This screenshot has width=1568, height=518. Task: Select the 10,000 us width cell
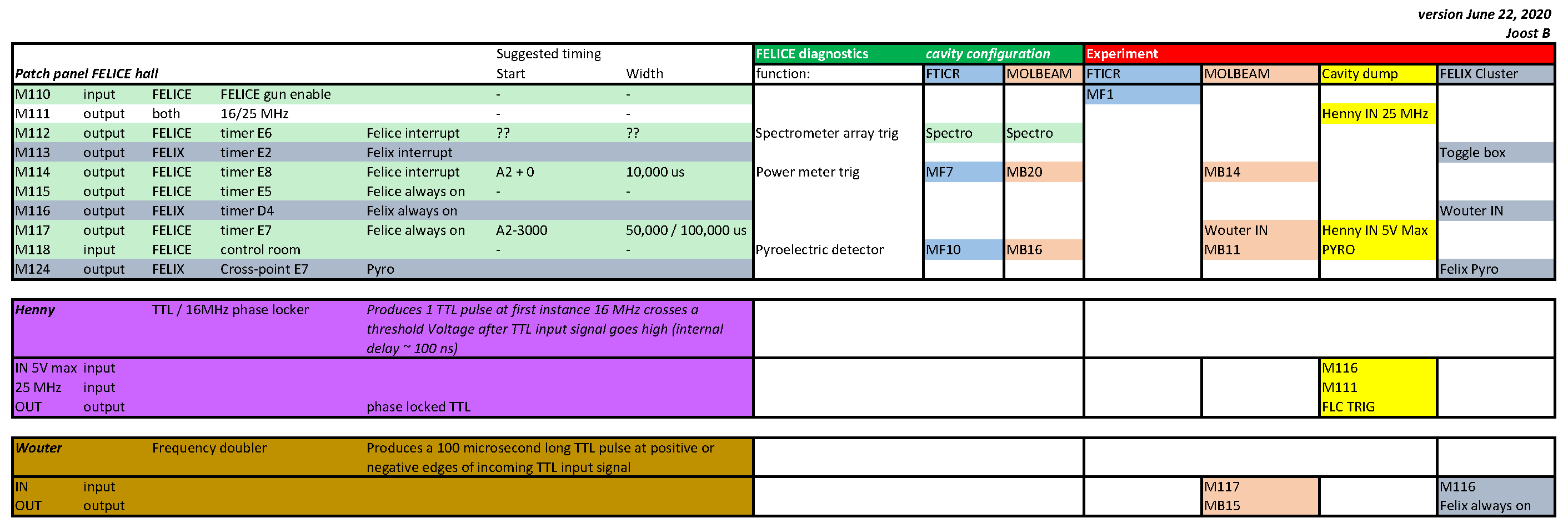654,172
